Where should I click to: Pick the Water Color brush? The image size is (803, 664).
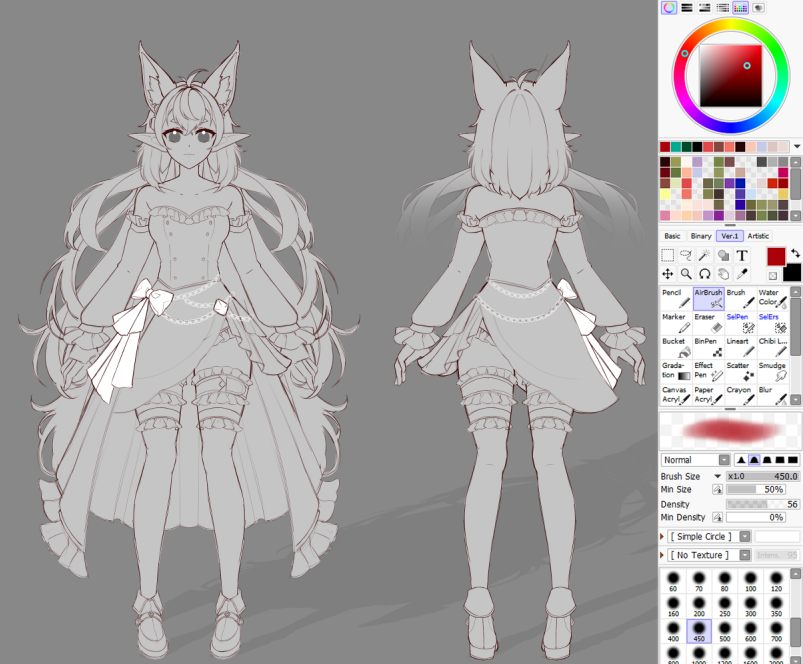point(772,299)
